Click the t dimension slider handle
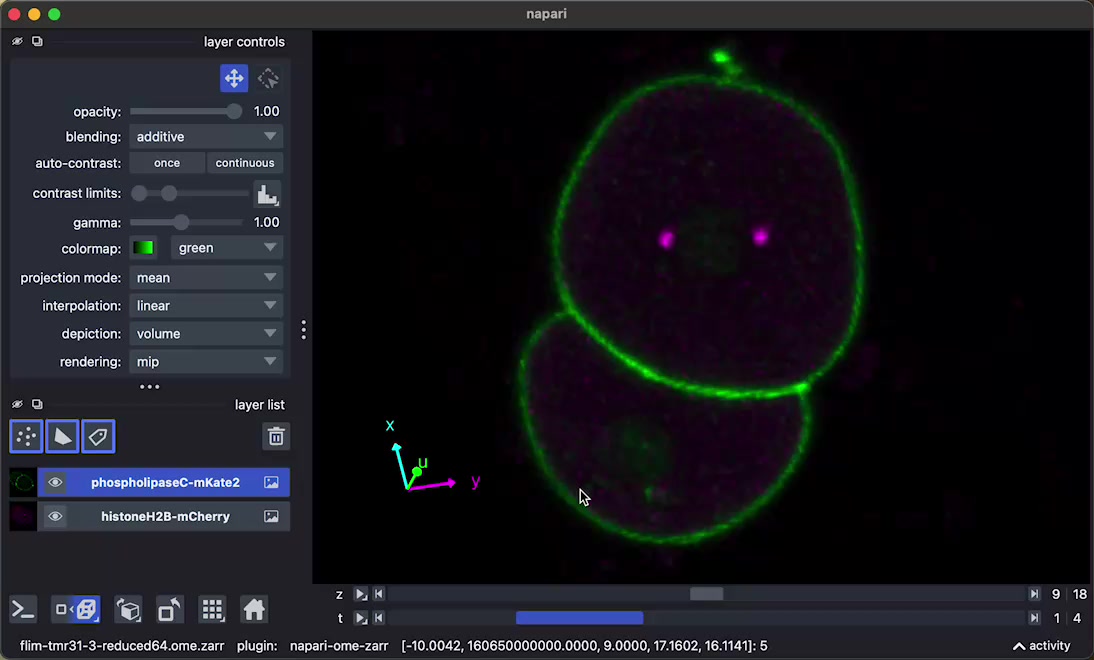The width and height of the screenshot is (1094, 660). 580,618
